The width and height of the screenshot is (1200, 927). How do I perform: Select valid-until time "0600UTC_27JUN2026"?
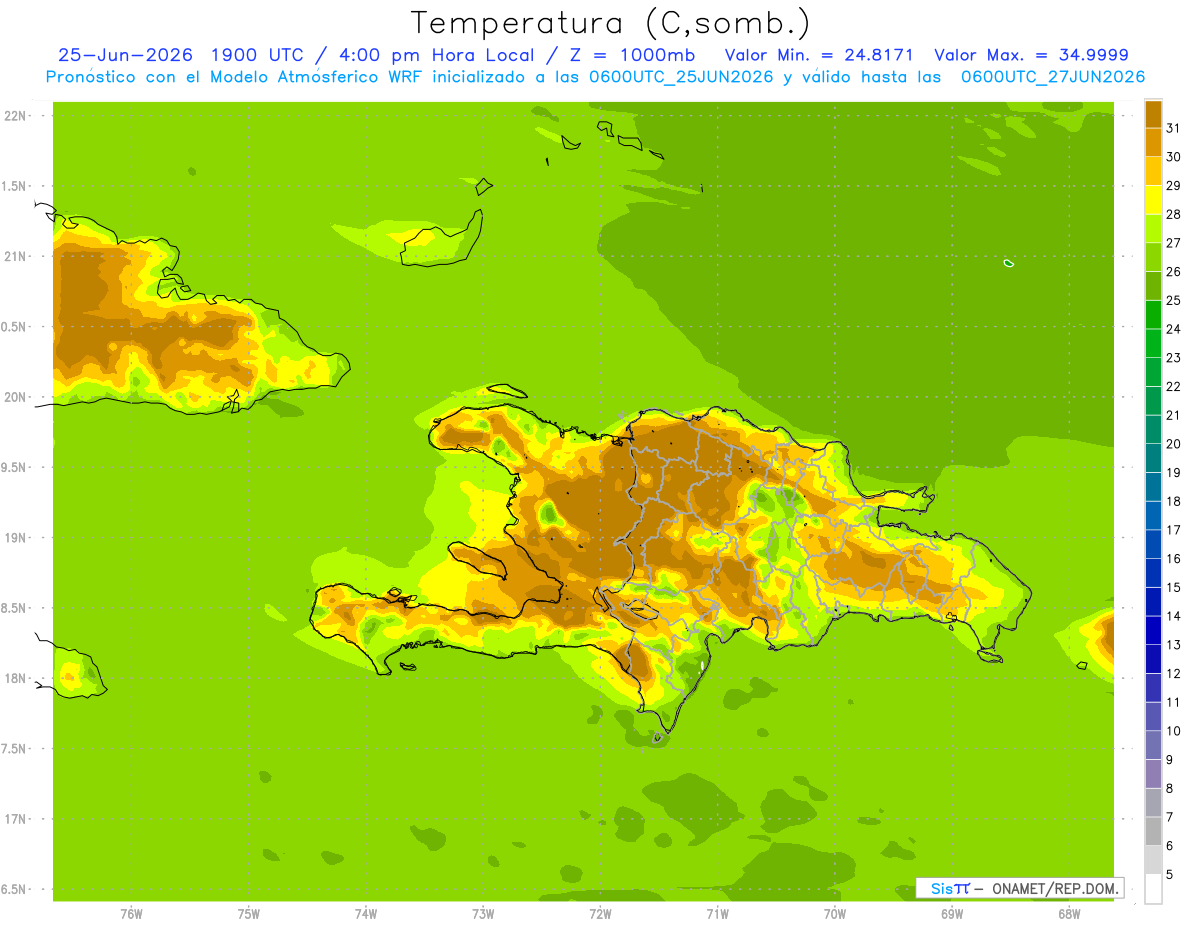point(1053,77)
